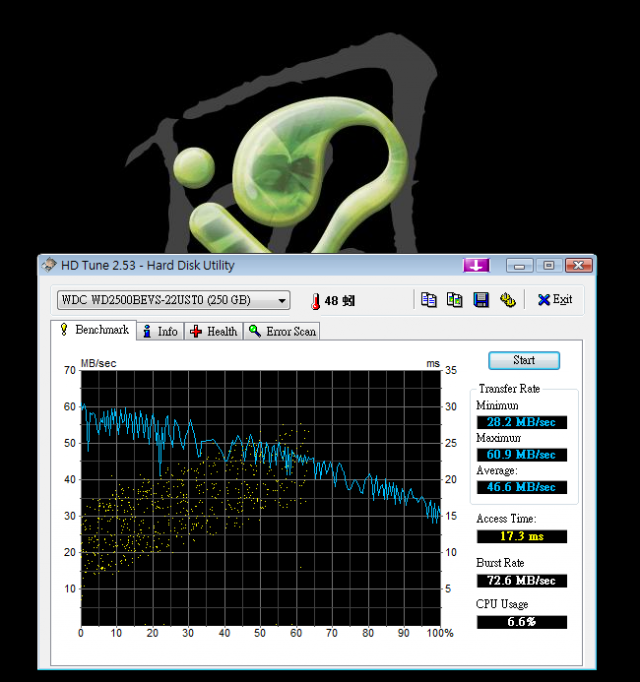Click the HD Tune 2.53 window title
Screen dimensions: 640x682
point(147,265)
